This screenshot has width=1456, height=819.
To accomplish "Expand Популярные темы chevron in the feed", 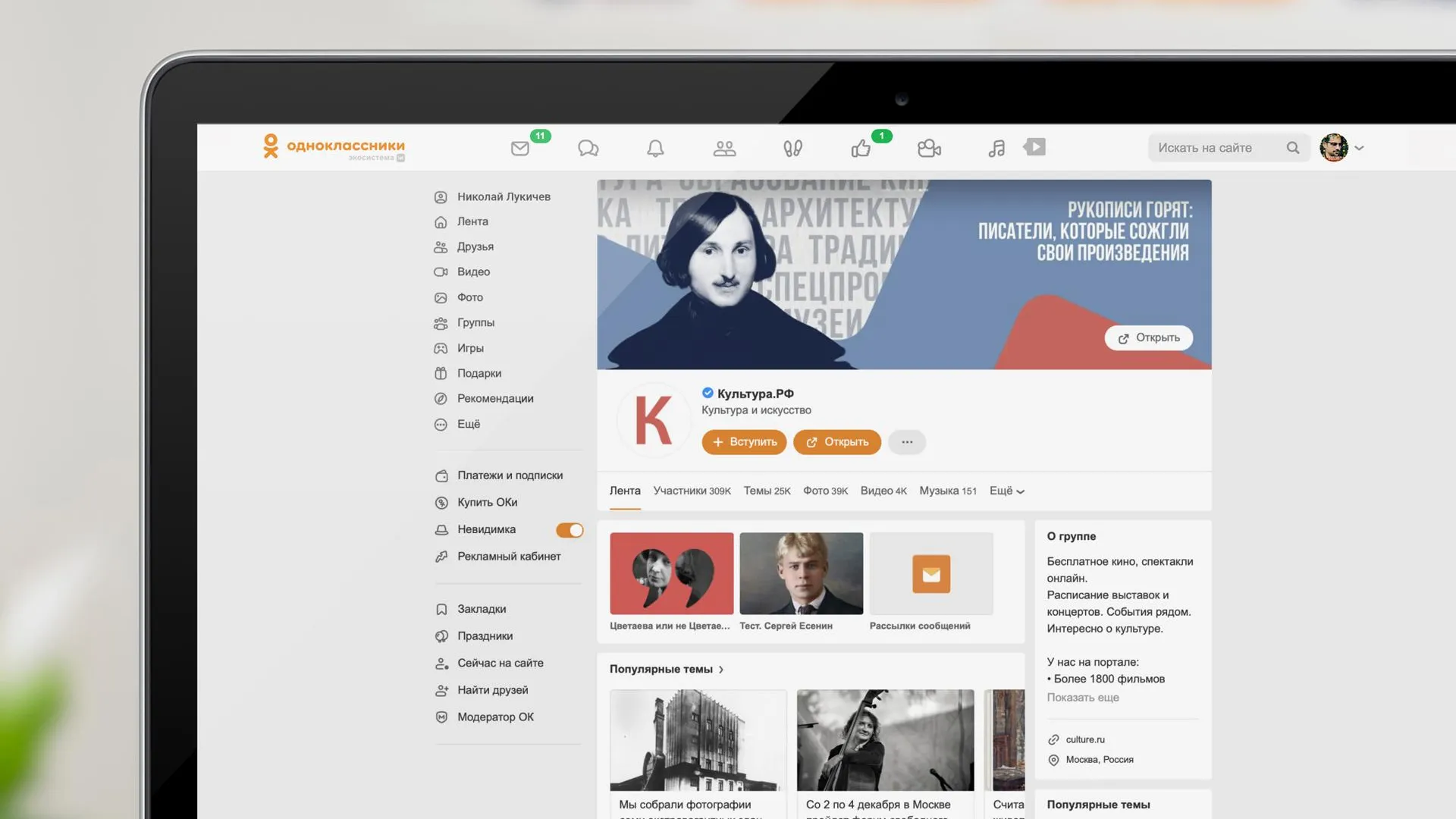I will point(721,670).
